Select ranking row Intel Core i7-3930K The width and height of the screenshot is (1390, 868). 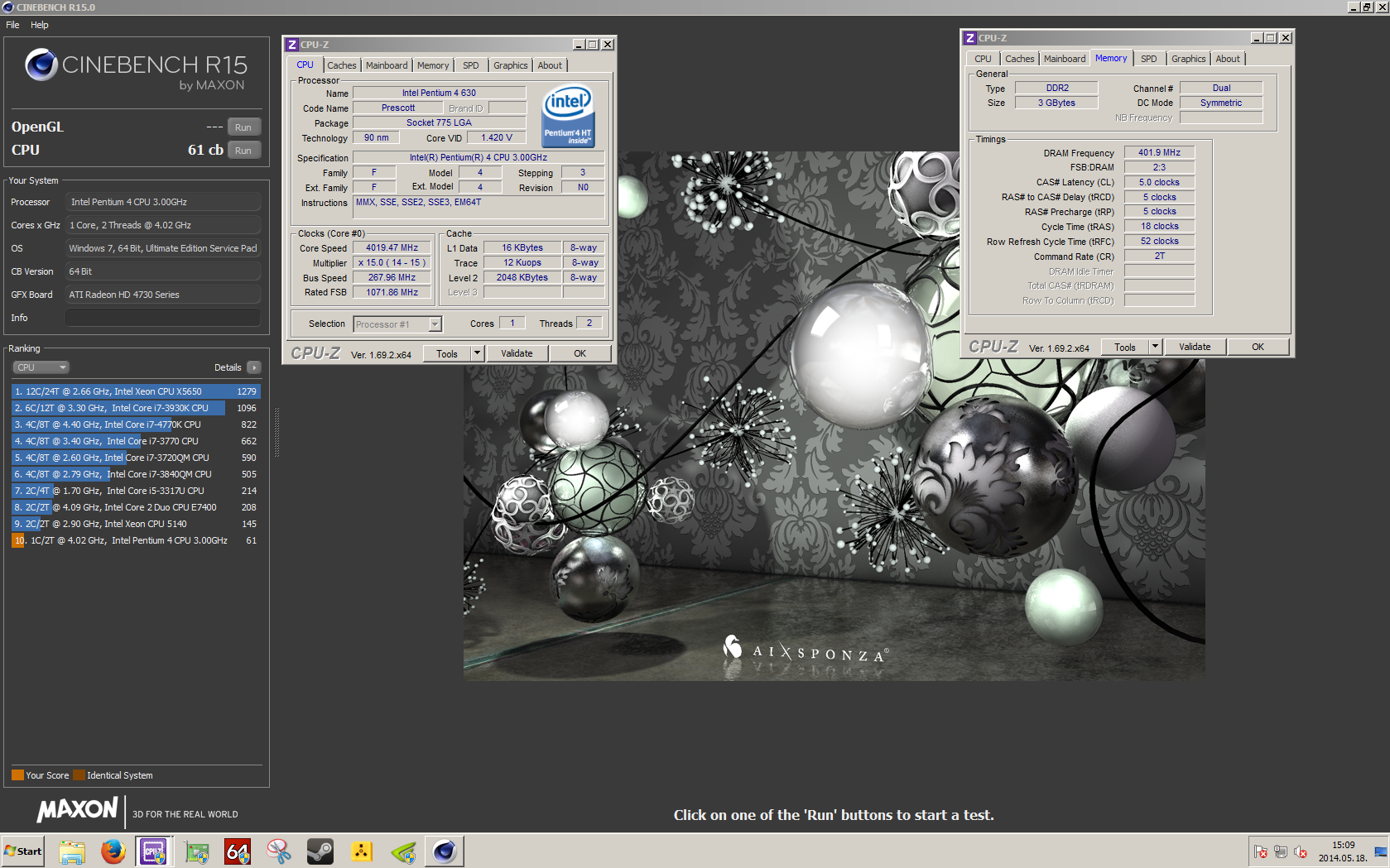pyautogui.click(x=136, y=408)
